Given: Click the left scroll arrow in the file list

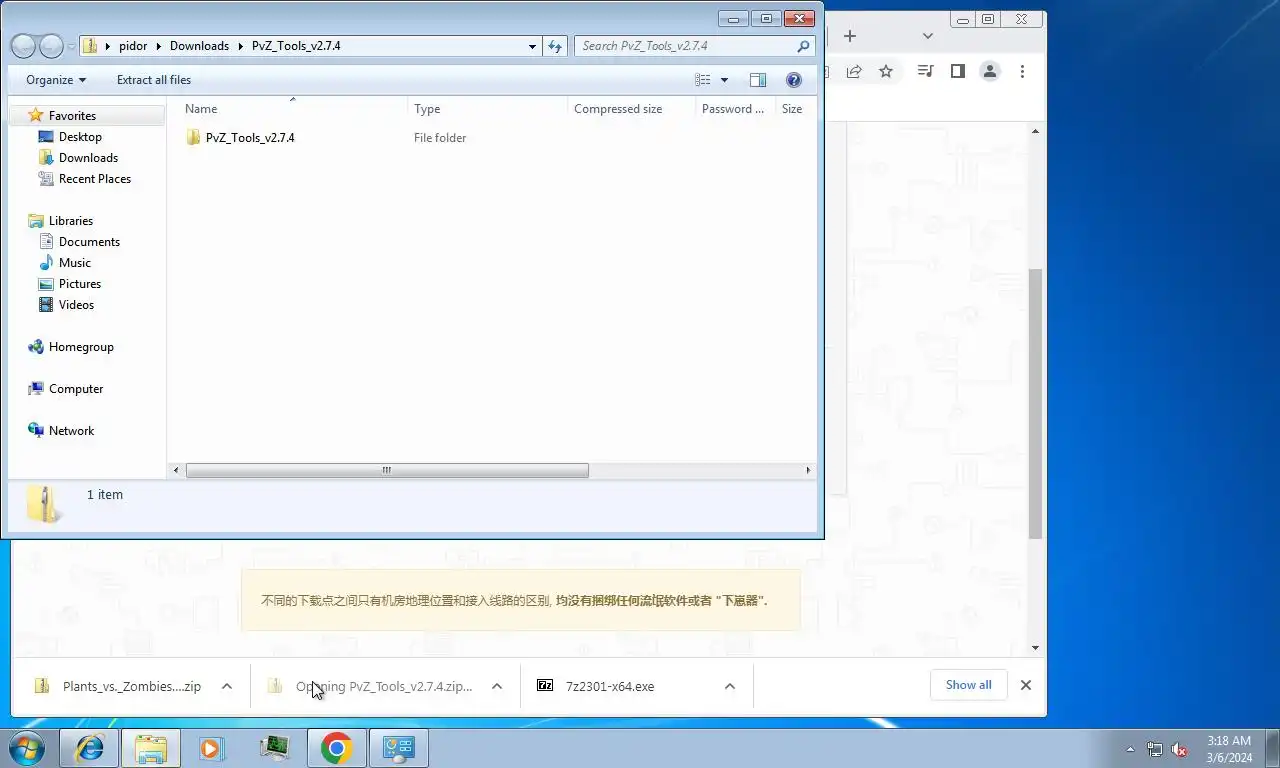Looking at the screenshot, I should [177, 470].
